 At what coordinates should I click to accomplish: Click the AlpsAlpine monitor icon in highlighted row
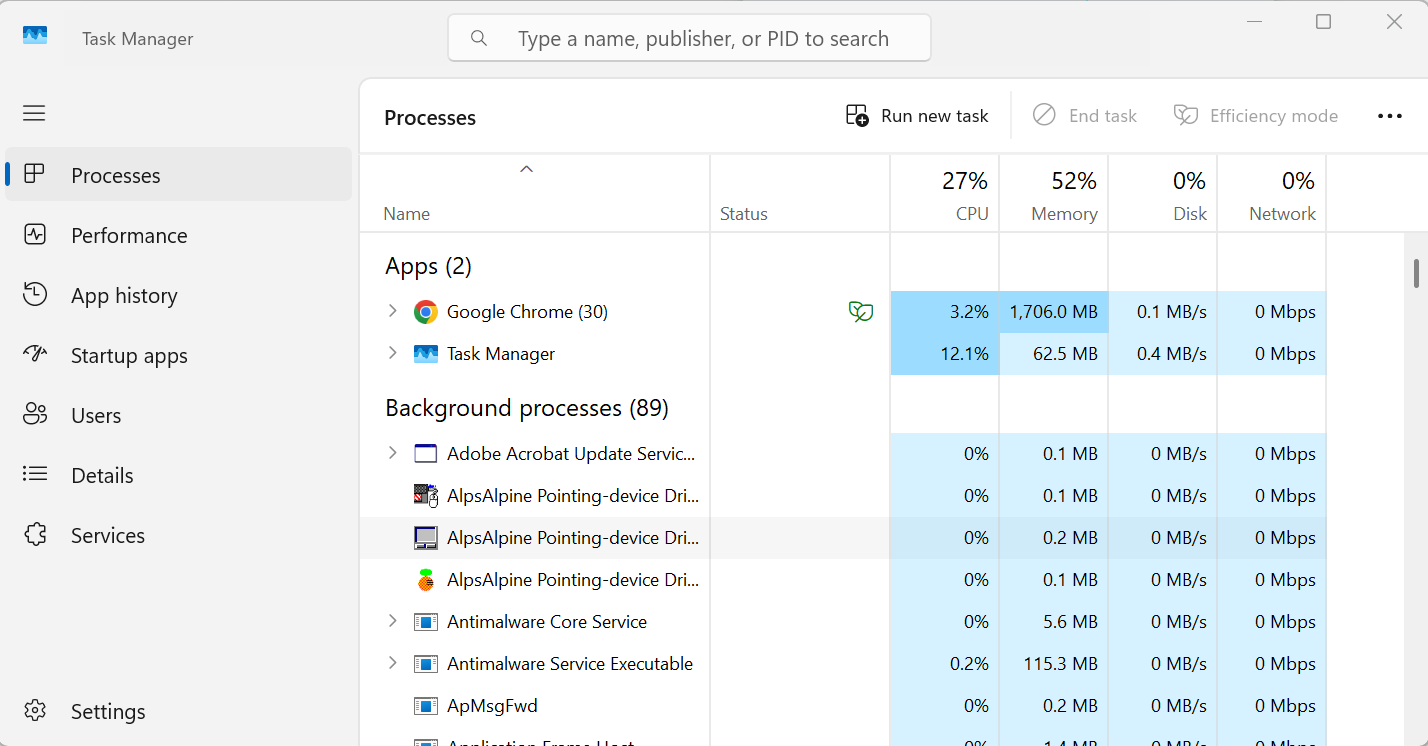pyautogui.click(x=426, y=538)
